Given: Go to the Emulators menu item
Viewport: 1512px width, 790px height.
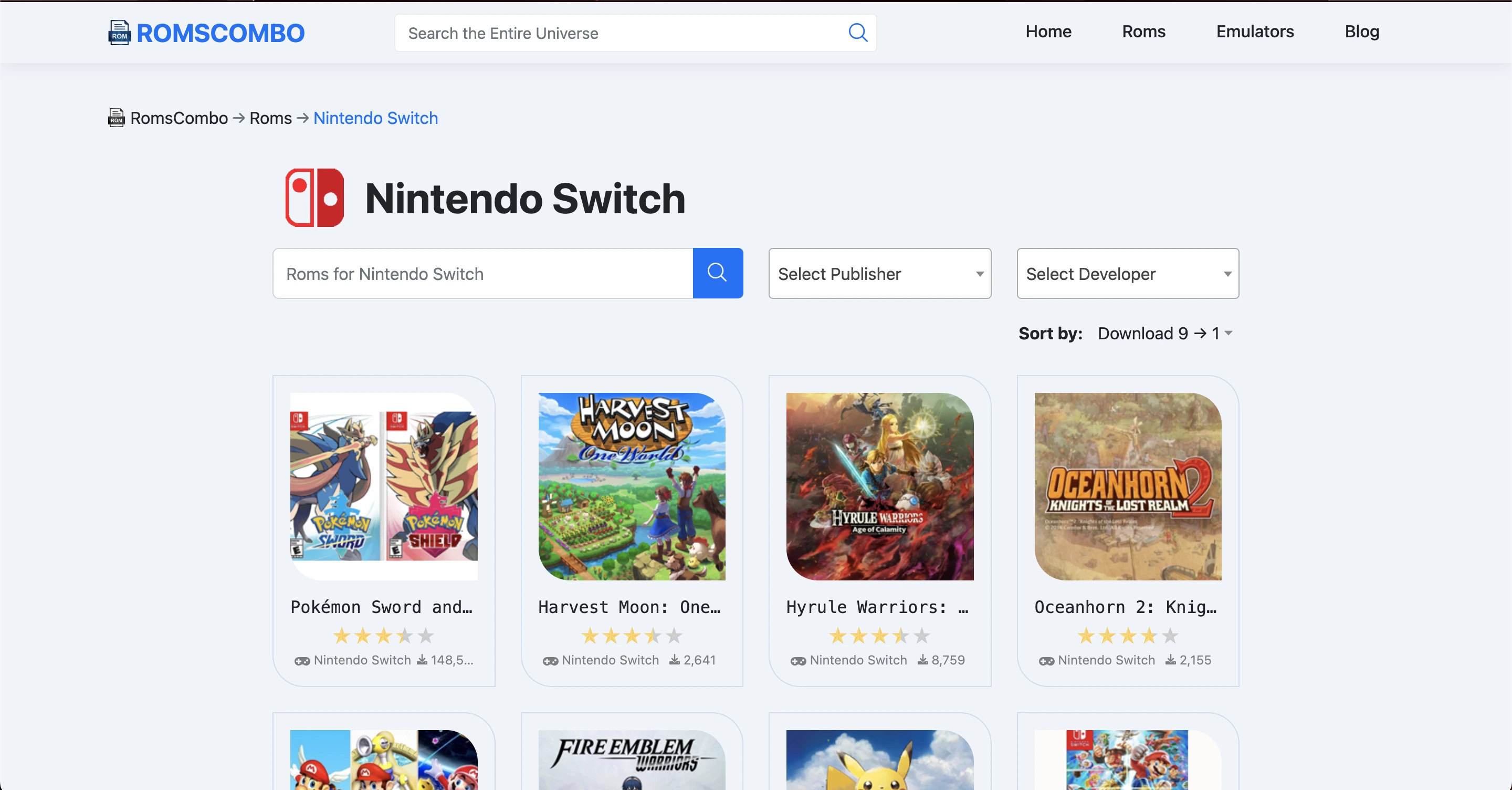Looking at the screenshot, I should (1254, 32).
